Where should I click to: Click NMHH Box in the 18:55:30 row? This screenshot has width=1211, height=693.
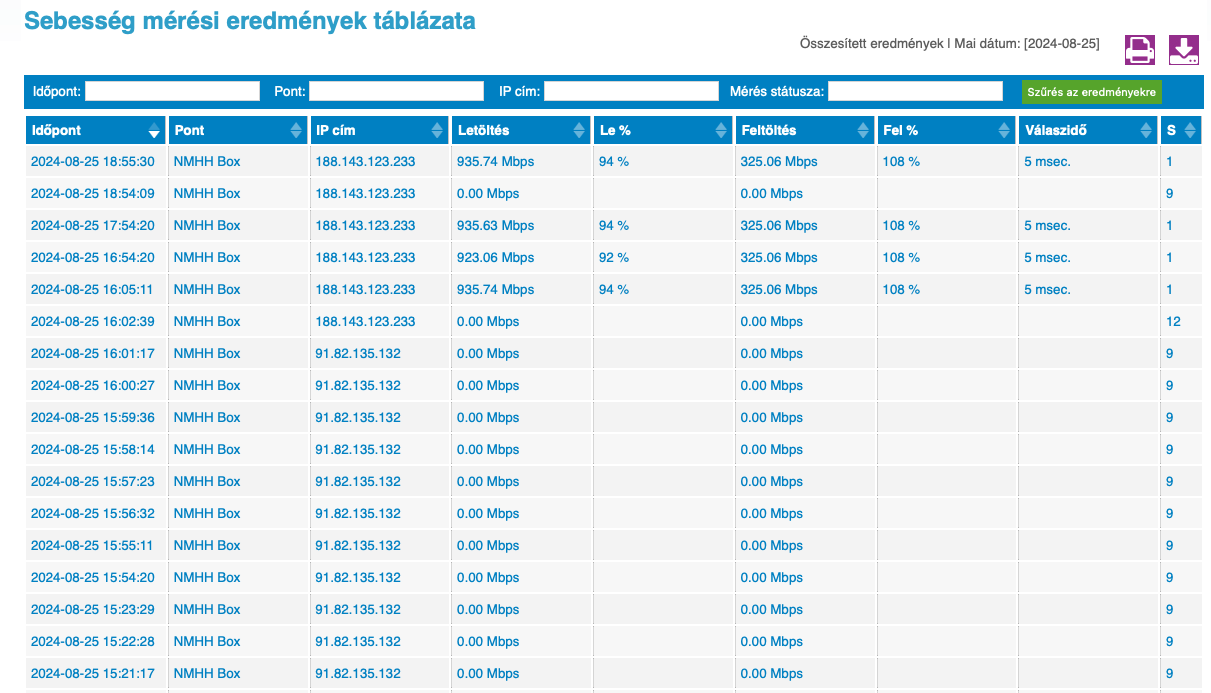(x=207, y=162)
